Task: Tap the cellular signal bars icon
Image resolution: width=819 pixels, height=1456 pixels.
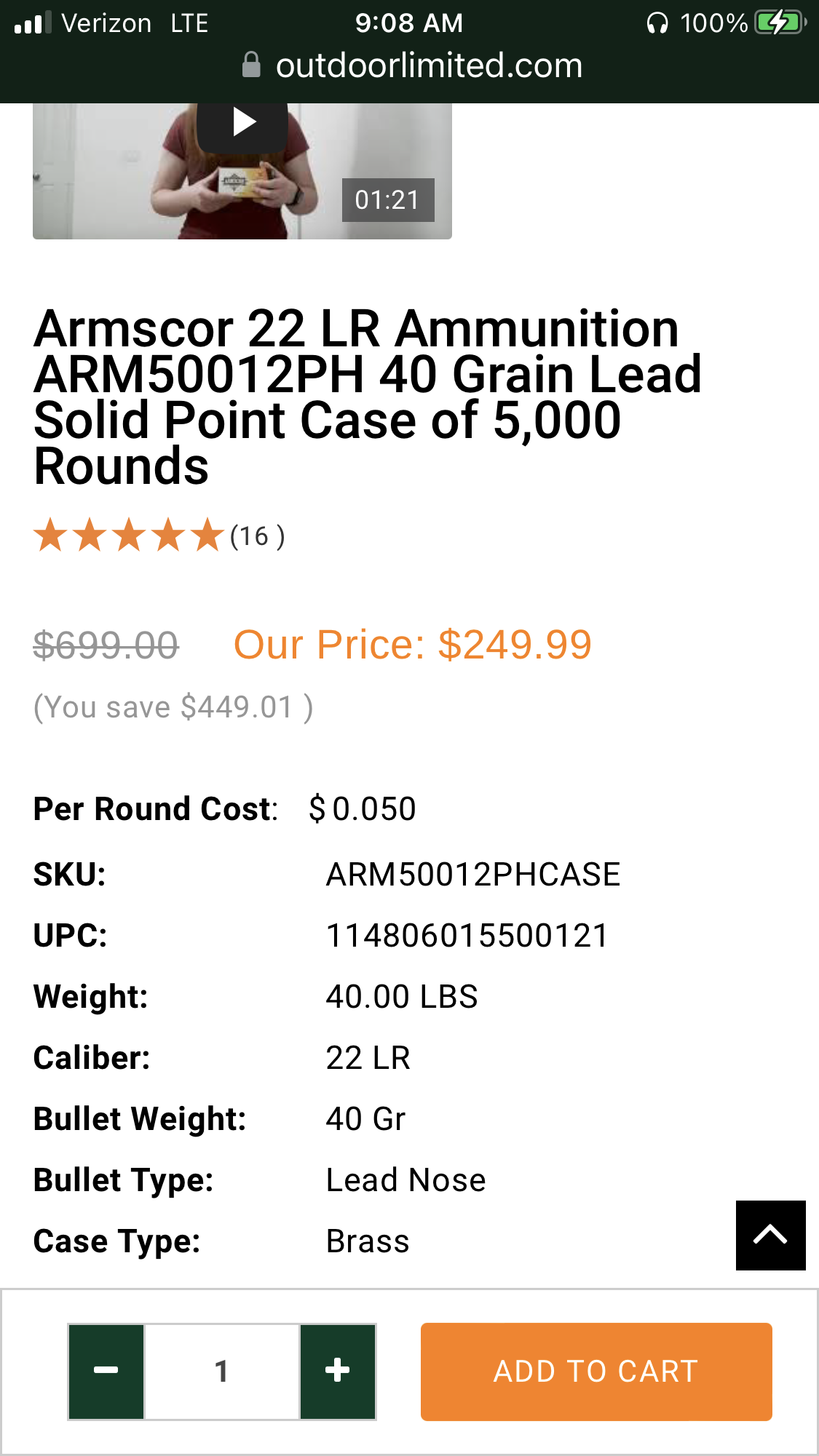Action: pyautogui.click(x=33, y=23)
